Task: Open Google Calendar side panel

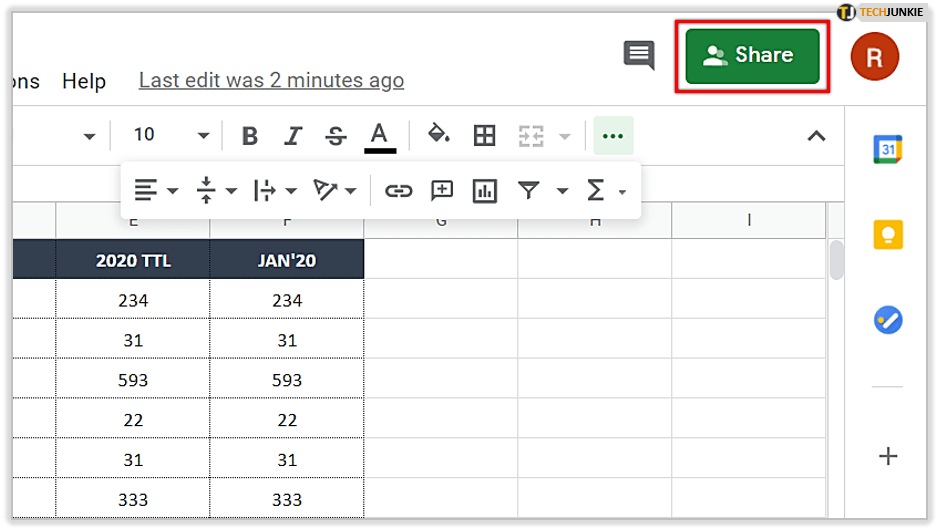Action: [x=887, y=148]
